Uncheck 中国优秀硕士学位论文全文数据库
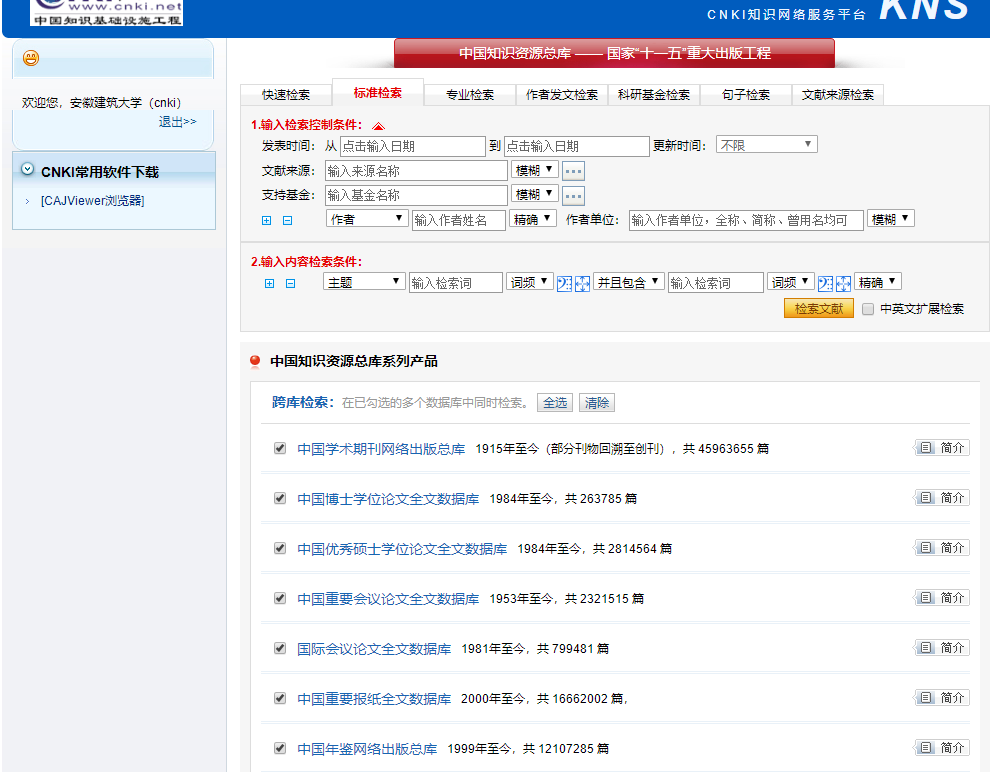 pos(280,548)
